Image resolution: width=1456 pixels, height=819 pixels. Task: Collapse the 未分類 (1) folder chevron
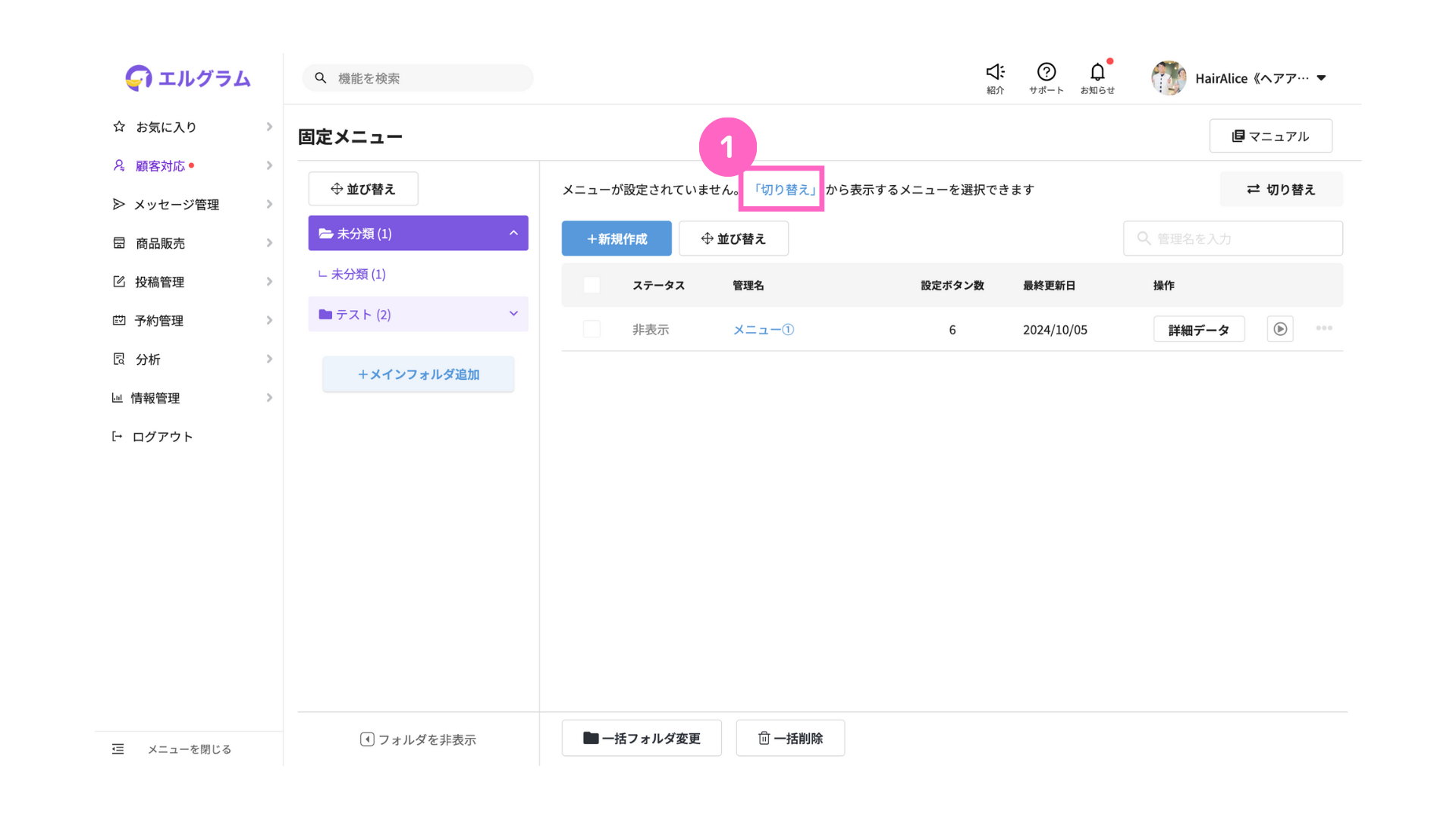click(513, 233)
